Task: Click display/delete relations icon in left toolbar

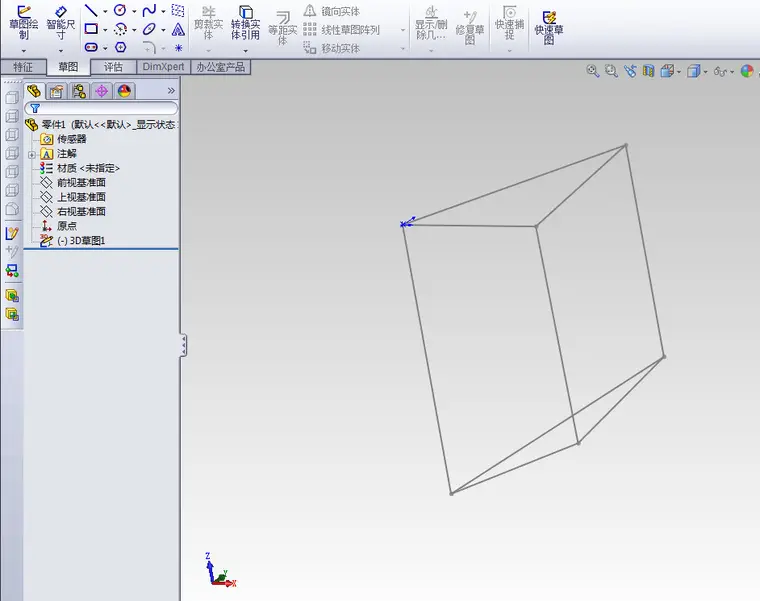Action: (x=12, y=270)
